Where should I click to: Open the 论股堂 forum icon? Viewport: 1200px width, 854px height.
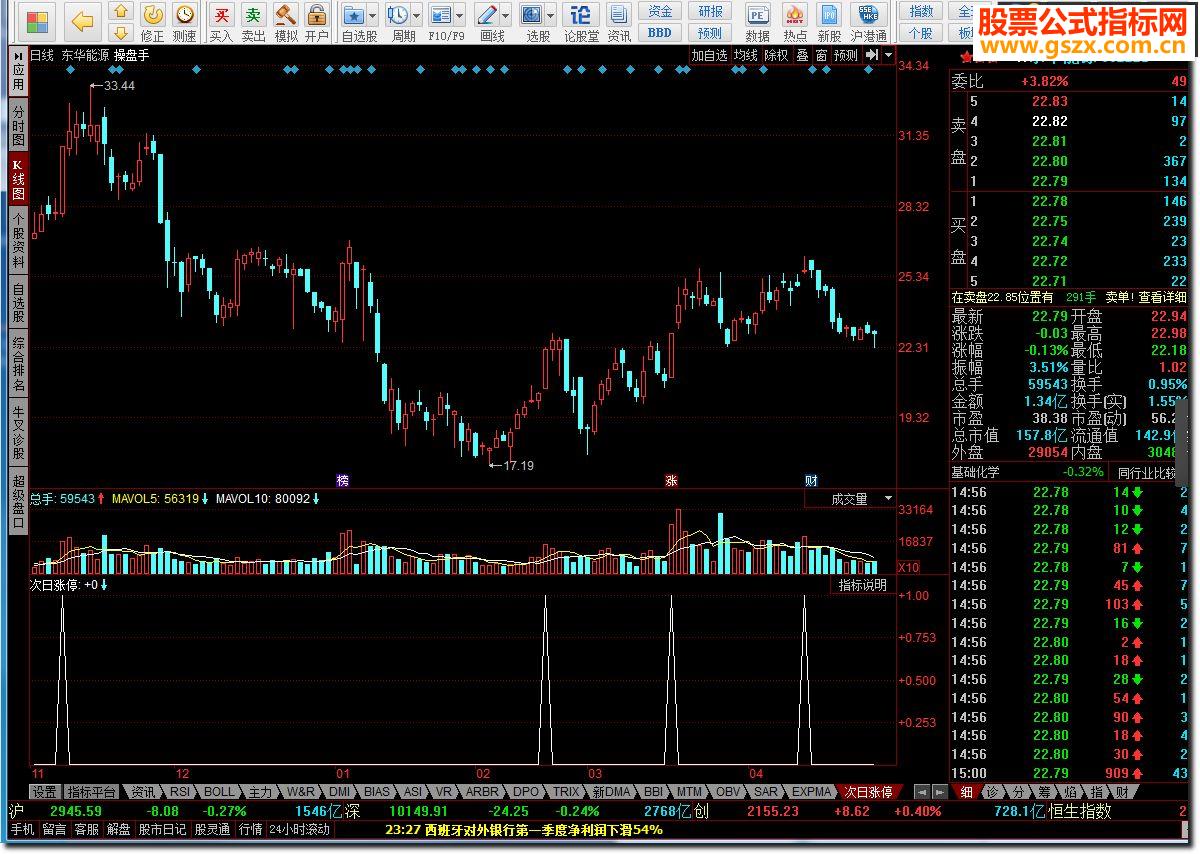[581, 16]
